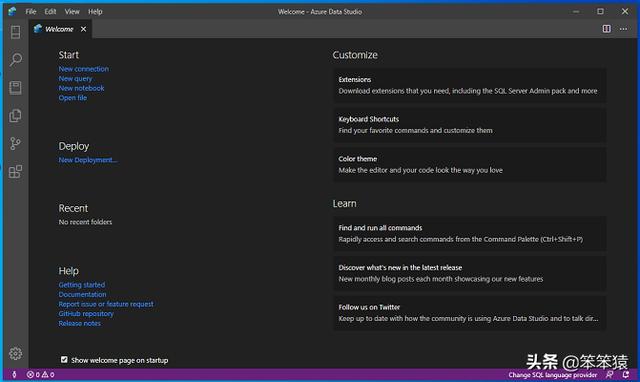
Task: Open the GitHub repository link
Action: coord(86,313)
